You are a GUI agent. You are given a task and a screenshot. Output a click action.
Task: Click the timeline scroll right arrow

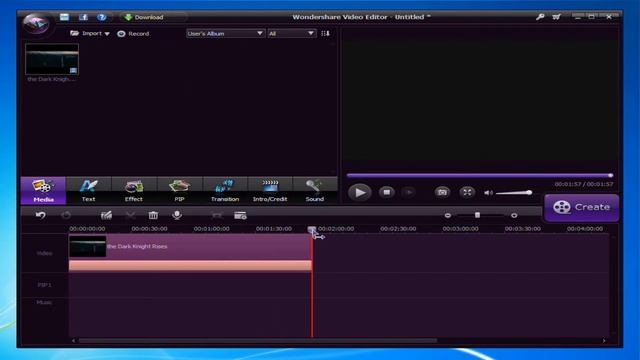pyautogui.click(x=604, y=340)
